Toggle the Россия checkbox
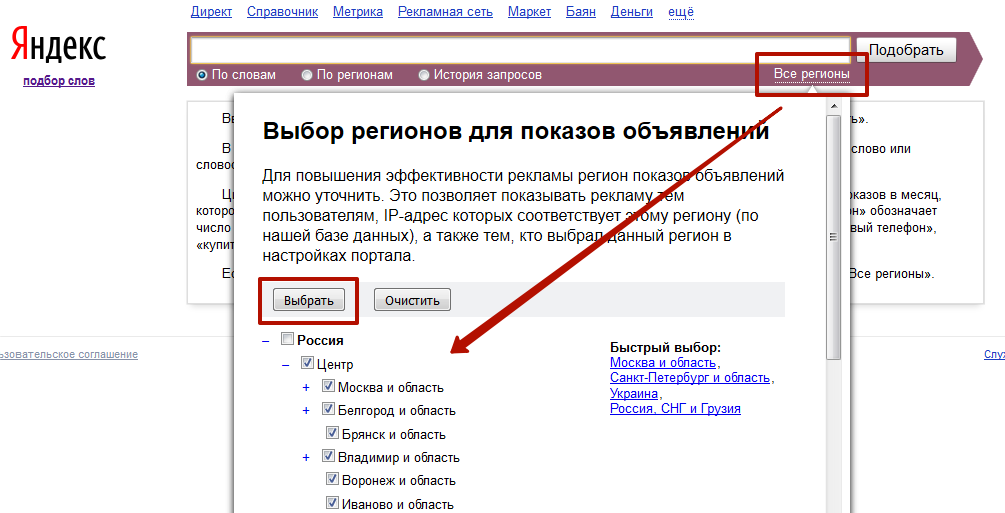Viewport: 1005px width, 513px height. (288, 339)
